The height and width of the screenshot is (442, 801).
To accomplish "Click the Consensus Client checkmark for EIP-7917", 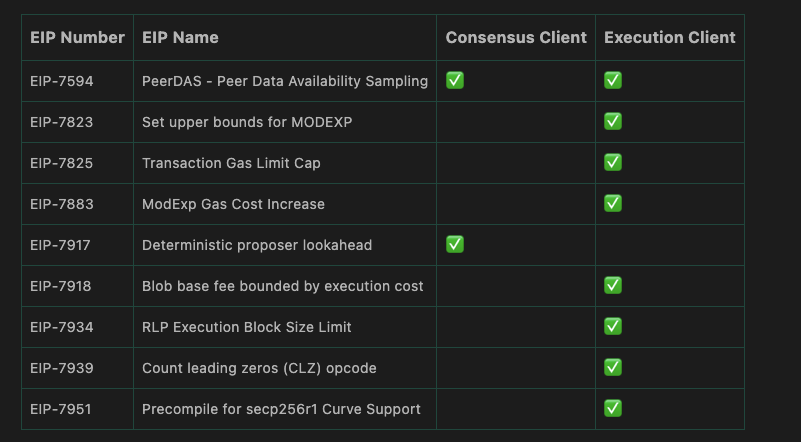I will [455, 244].
